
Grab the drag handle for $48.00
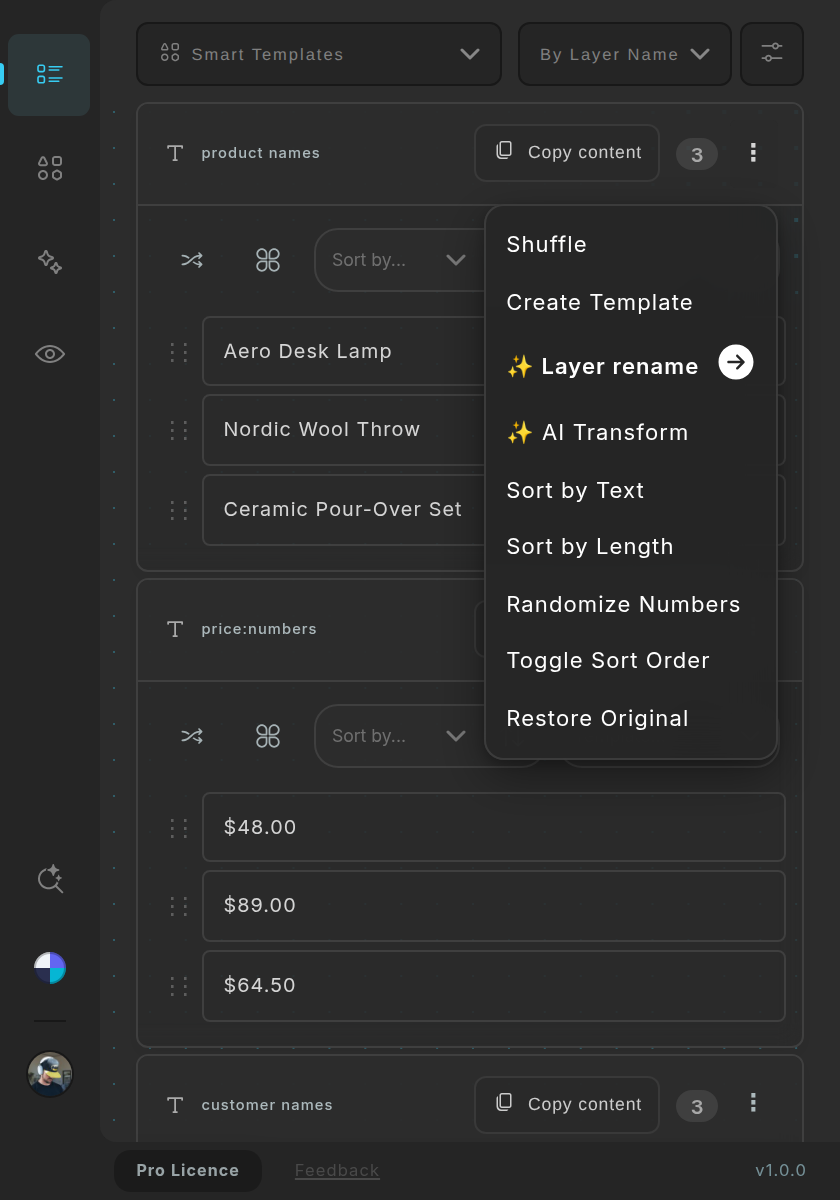pyautogui.click(x=179, y=828)
